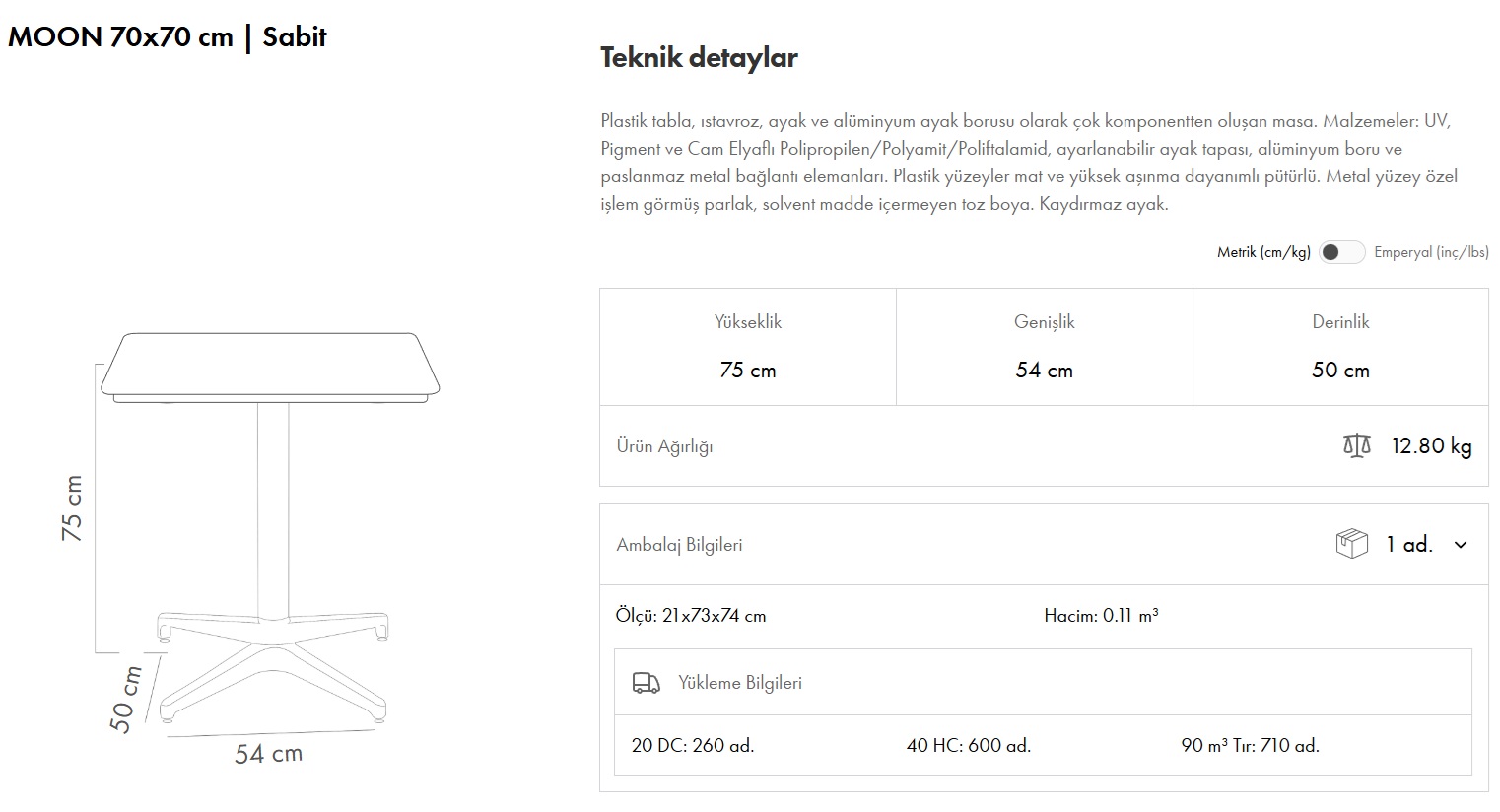Select the Metrik (cm/kg) unit label

click(1263, 252)
